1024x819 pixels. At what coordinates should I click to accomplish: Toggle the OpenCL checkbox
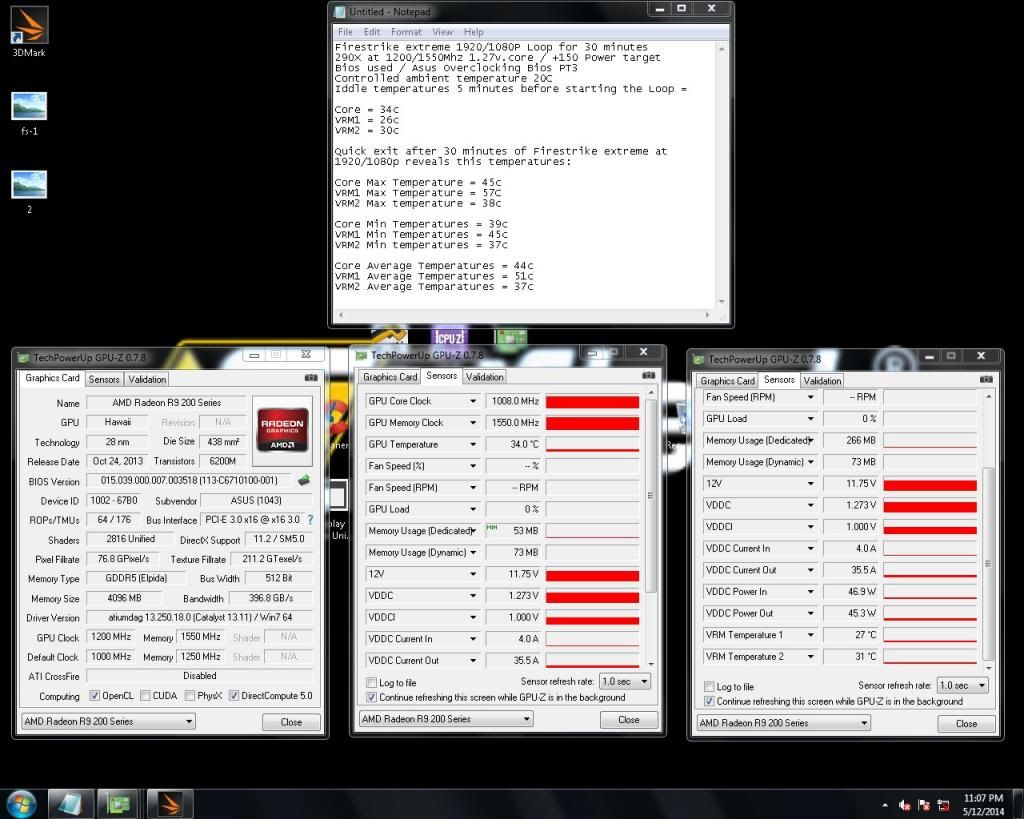(94, 696)
